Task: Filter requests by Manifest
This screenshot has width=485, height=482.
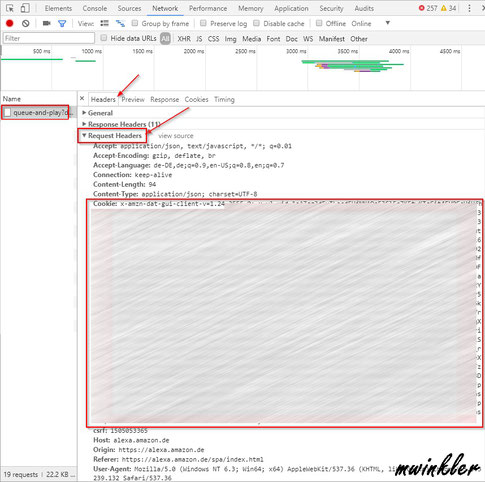Action: point(332,39)
